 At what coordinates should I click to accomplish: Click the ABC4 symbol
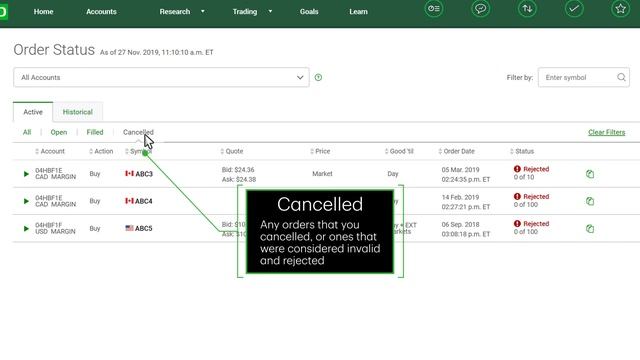(144, 201)
